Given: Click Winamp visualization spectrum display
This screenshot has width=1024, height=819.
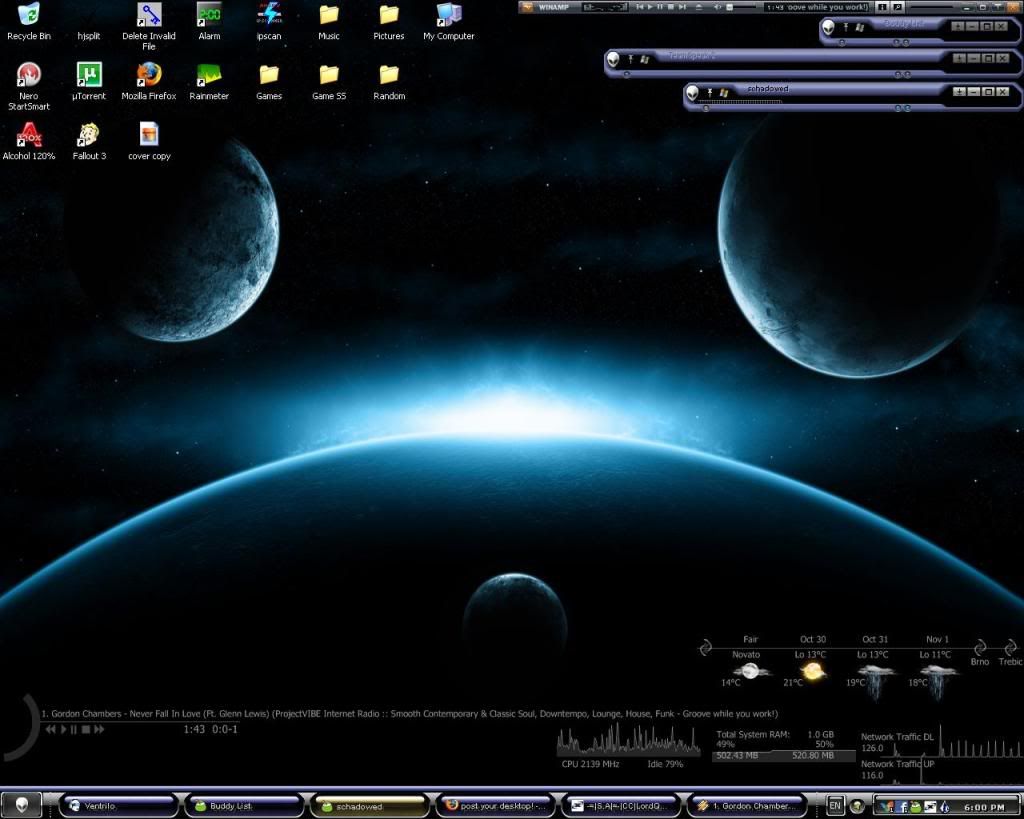Looking at the screenshot, I should (x=605, y=7).
